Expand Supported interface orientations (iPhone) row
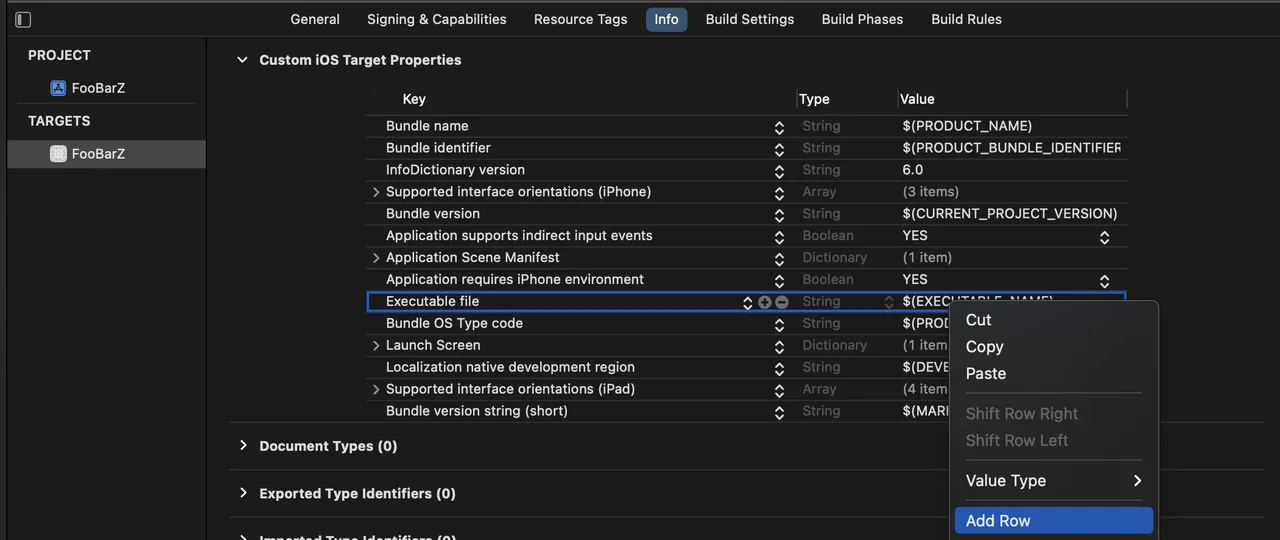 376,192
